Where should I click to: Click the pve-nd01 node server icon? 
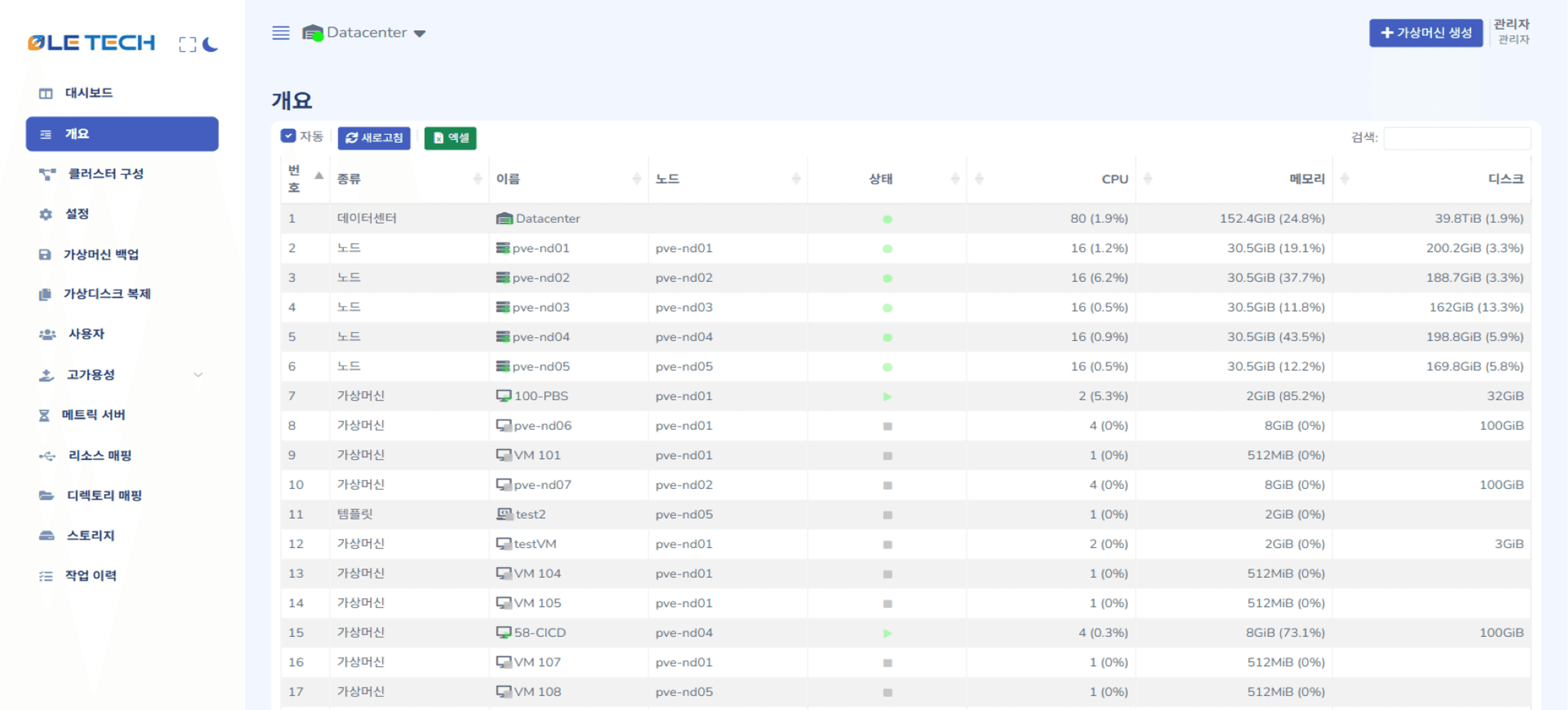pos(503,248)
